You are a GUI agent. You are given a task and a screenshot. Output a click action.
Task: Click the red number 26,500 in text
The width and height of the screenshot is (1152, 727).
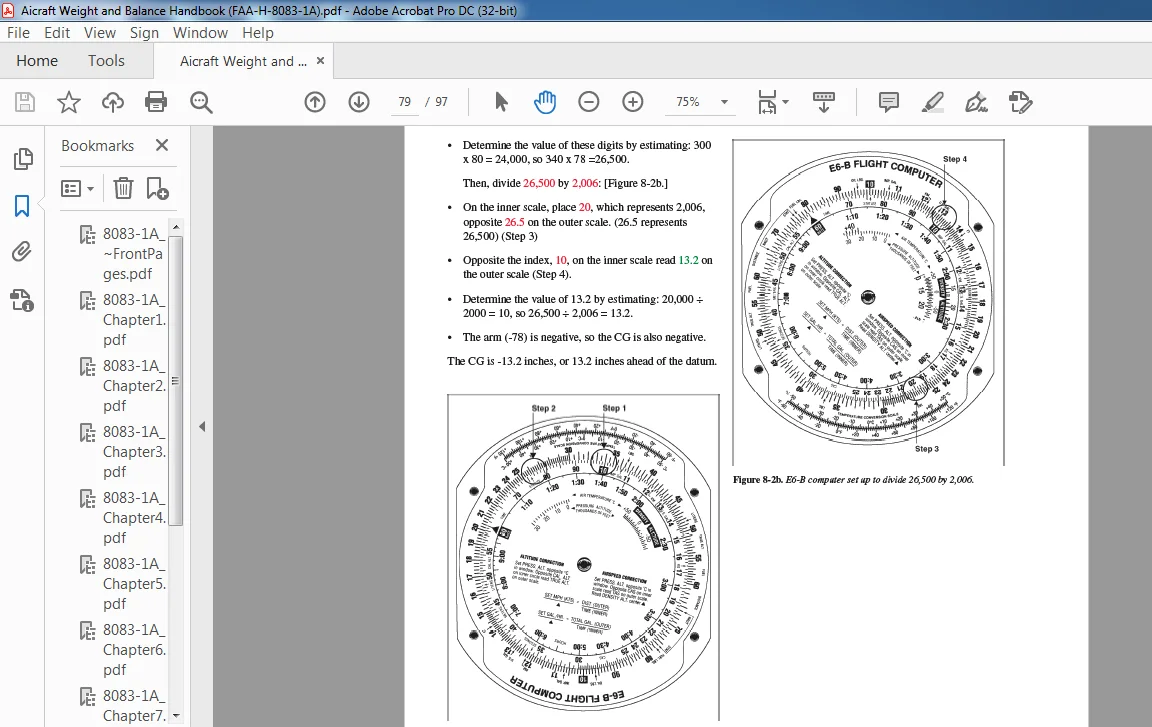[x=539, y=183]
